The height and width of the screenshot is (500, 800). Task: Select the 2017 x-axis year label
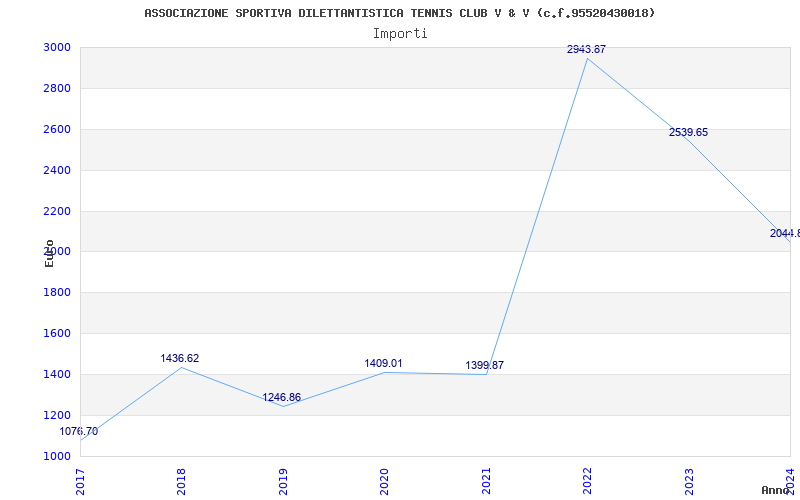pos(80,482)
